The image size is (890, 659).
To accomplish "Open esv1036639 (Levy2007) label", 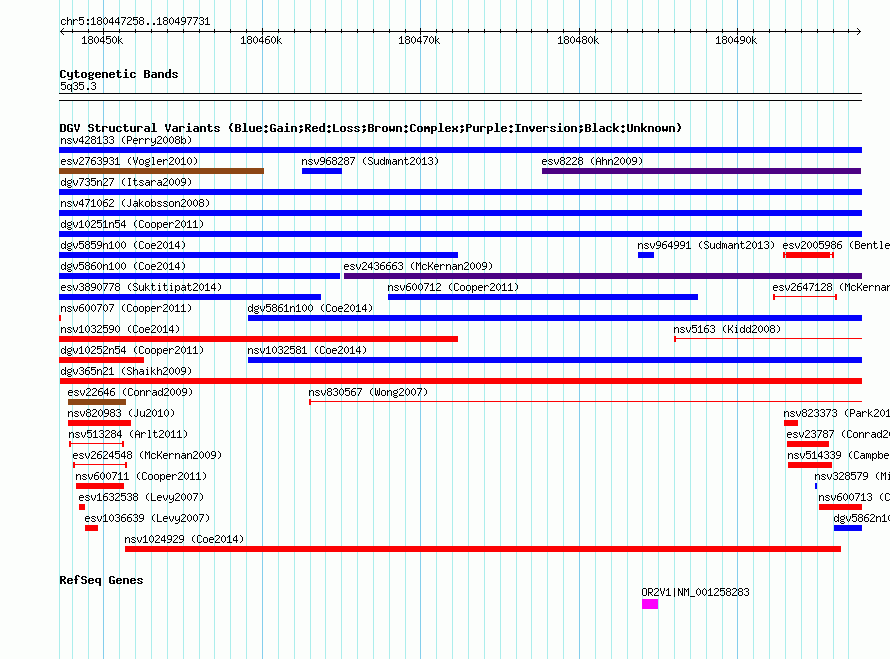I will click(x=147, y=518).
